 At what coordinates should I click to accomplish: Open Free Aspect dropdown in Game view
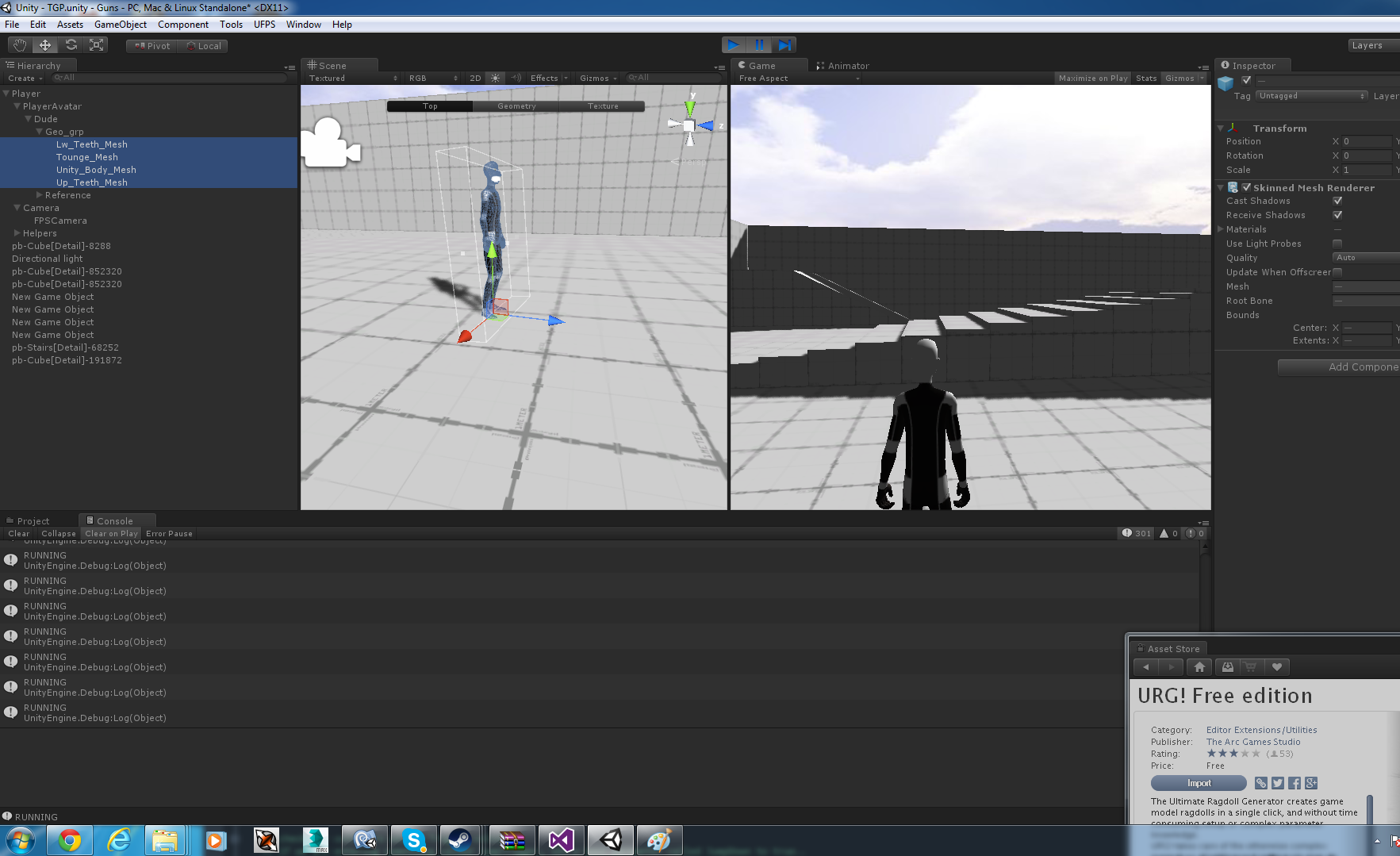point(799,78)
